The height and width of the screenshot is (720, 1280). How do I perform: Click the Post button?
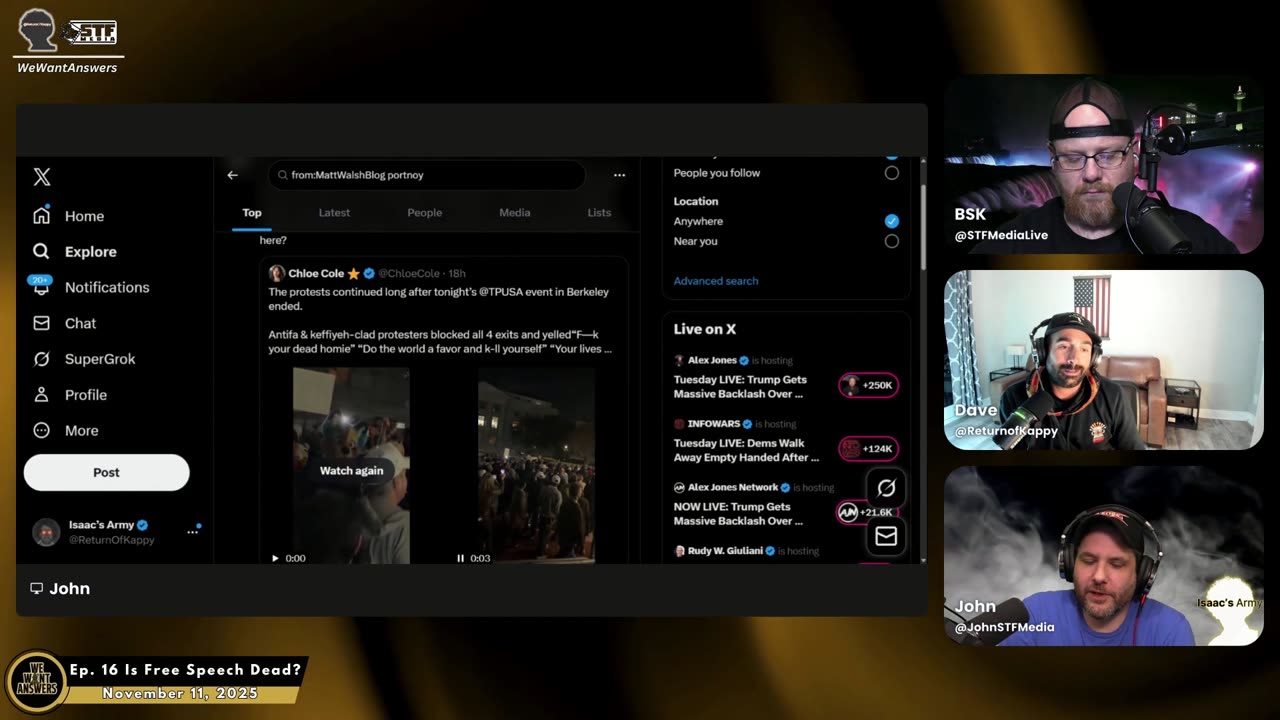point(106,472)
